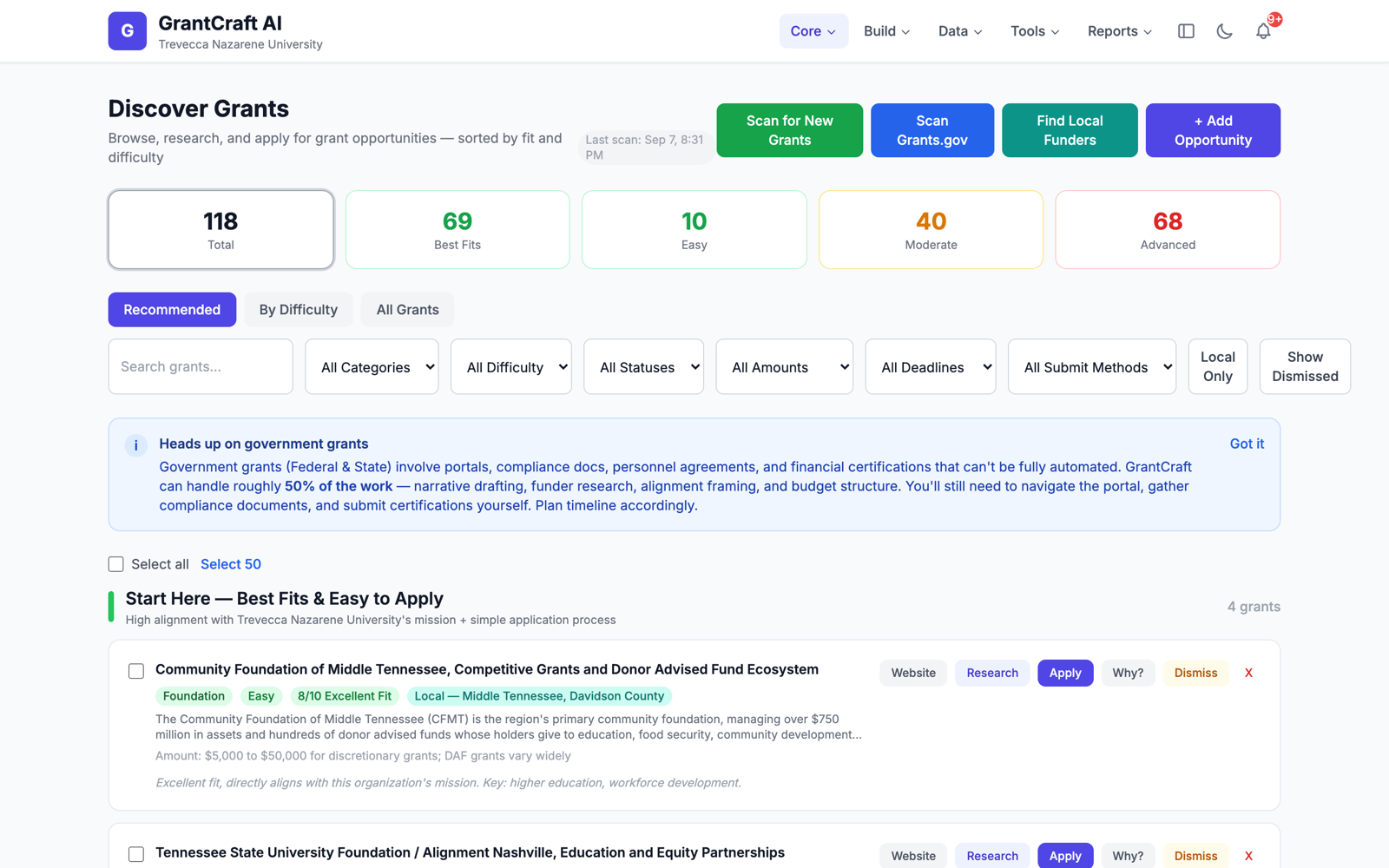Toggle Show Dismissed grants
Image resolution: width=1389 pixels, height=868 pixels.
pos(1305,366)
